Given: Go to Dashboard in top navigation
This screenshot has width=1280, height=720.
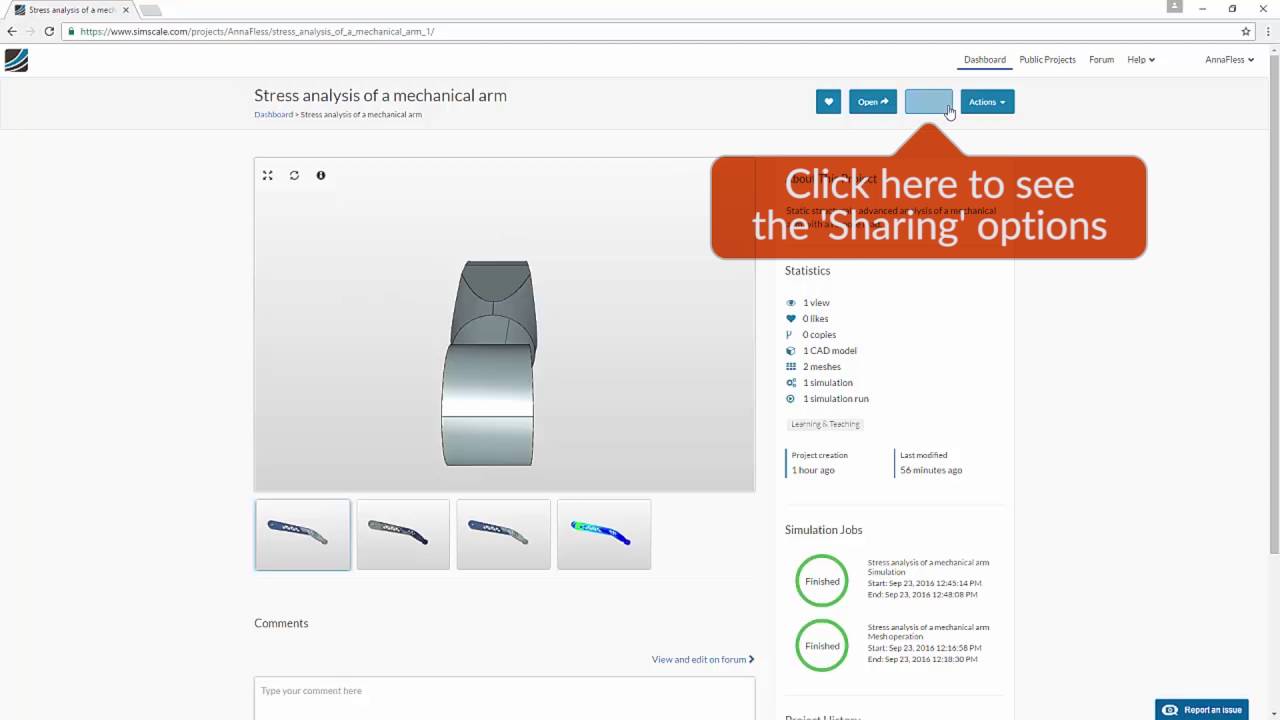Looking at the screenshot, I should tap(985, 60).
